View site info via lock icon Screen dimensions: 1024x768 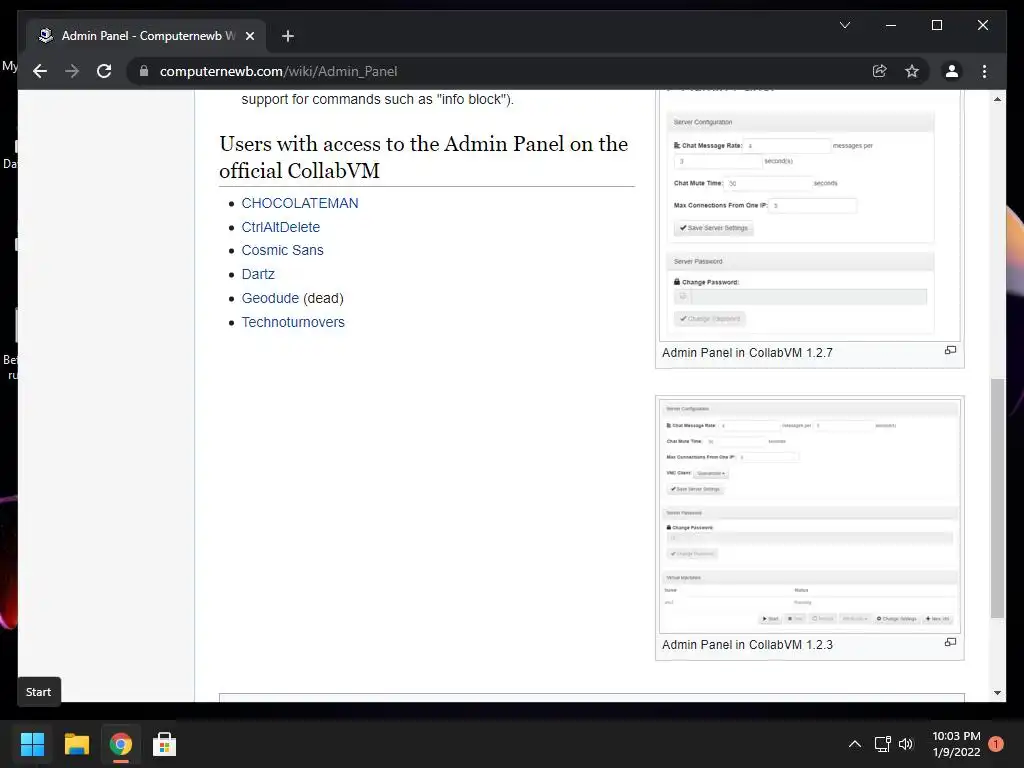pos(144,71)
